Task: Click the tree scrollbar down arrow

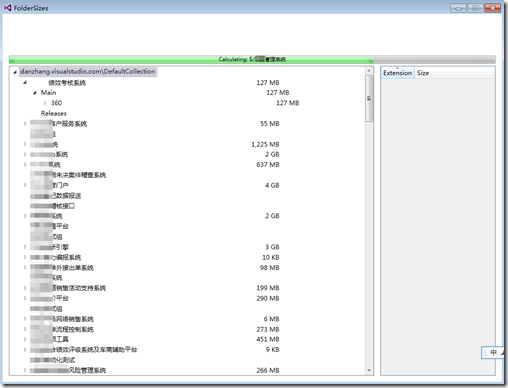Action: pos(369,370)
